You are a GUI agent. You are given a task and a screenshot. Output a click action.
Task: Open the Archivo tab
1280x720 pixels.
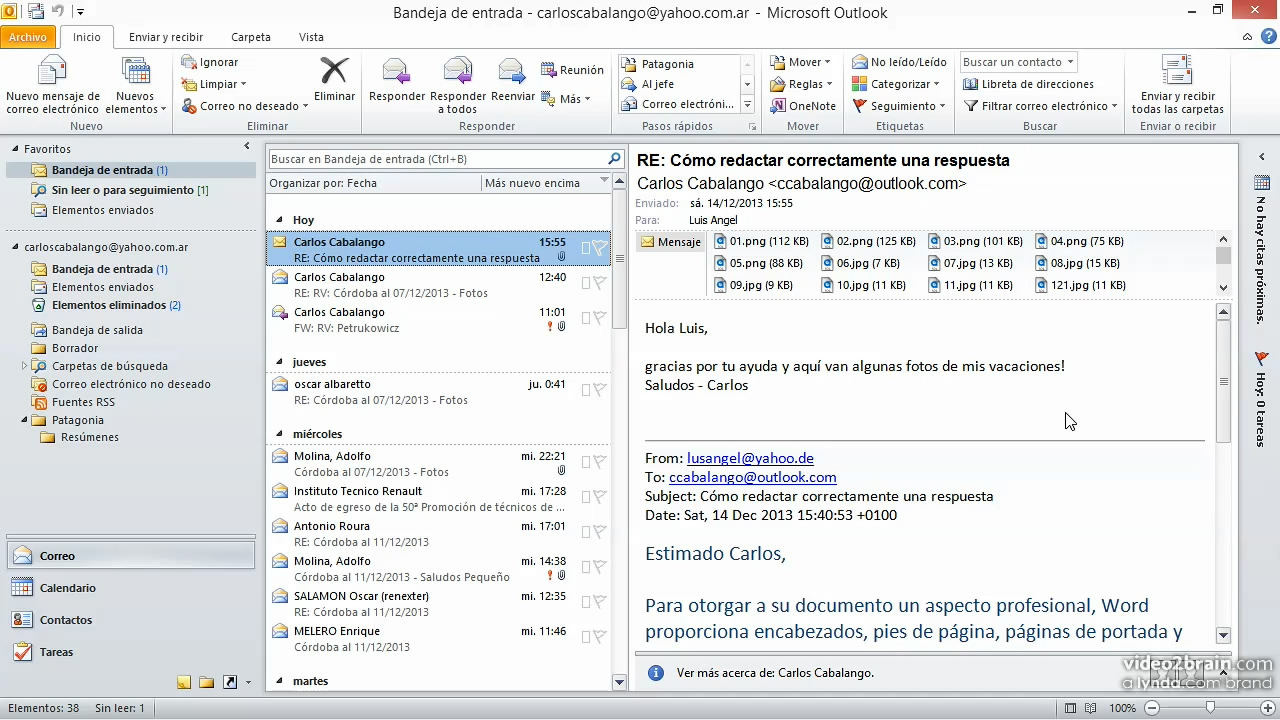click(x=28, y=37)
